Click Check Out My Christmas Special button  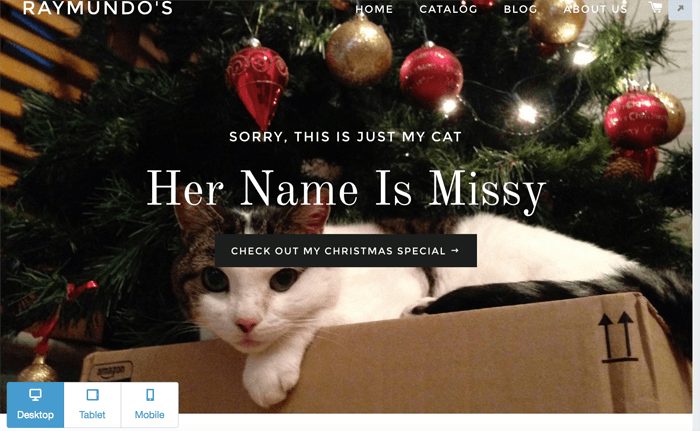point(346,251)
